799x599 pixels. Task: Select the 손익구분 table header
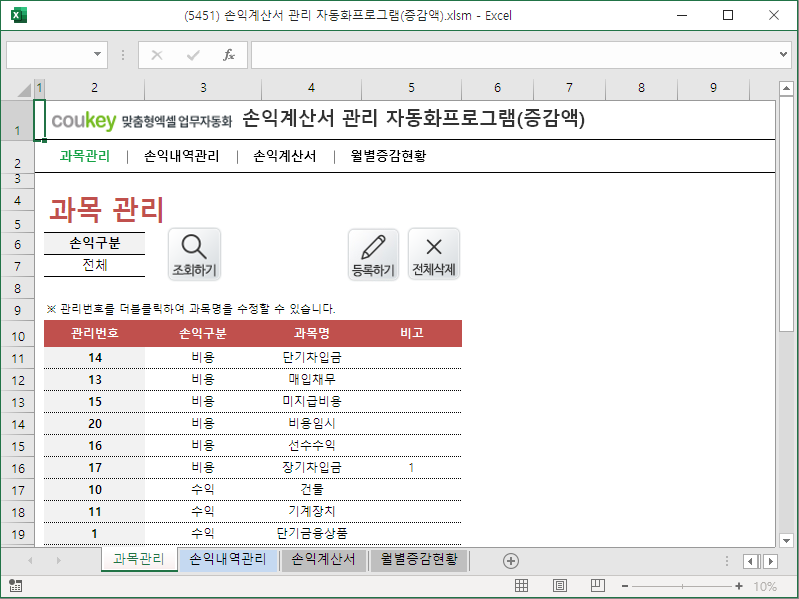pyautogui.click(x=203, y=333)
